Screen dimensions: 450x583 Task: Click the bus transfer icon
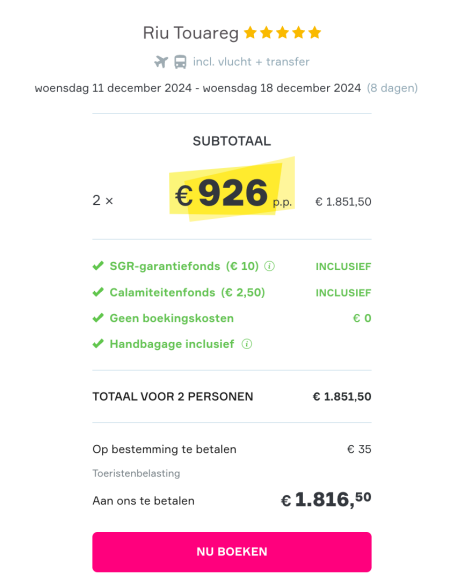coord(180,62)
